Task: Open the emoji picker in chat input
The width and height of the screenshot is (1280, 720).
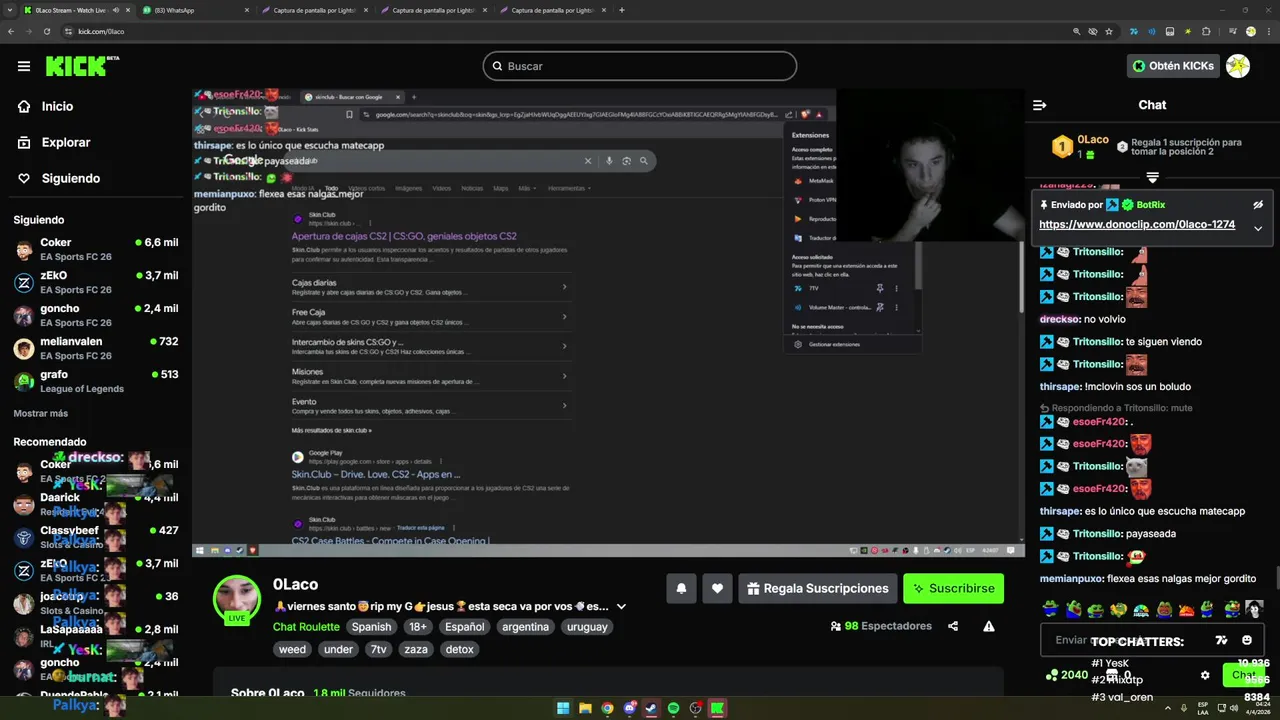Action: click(1247, 640)
